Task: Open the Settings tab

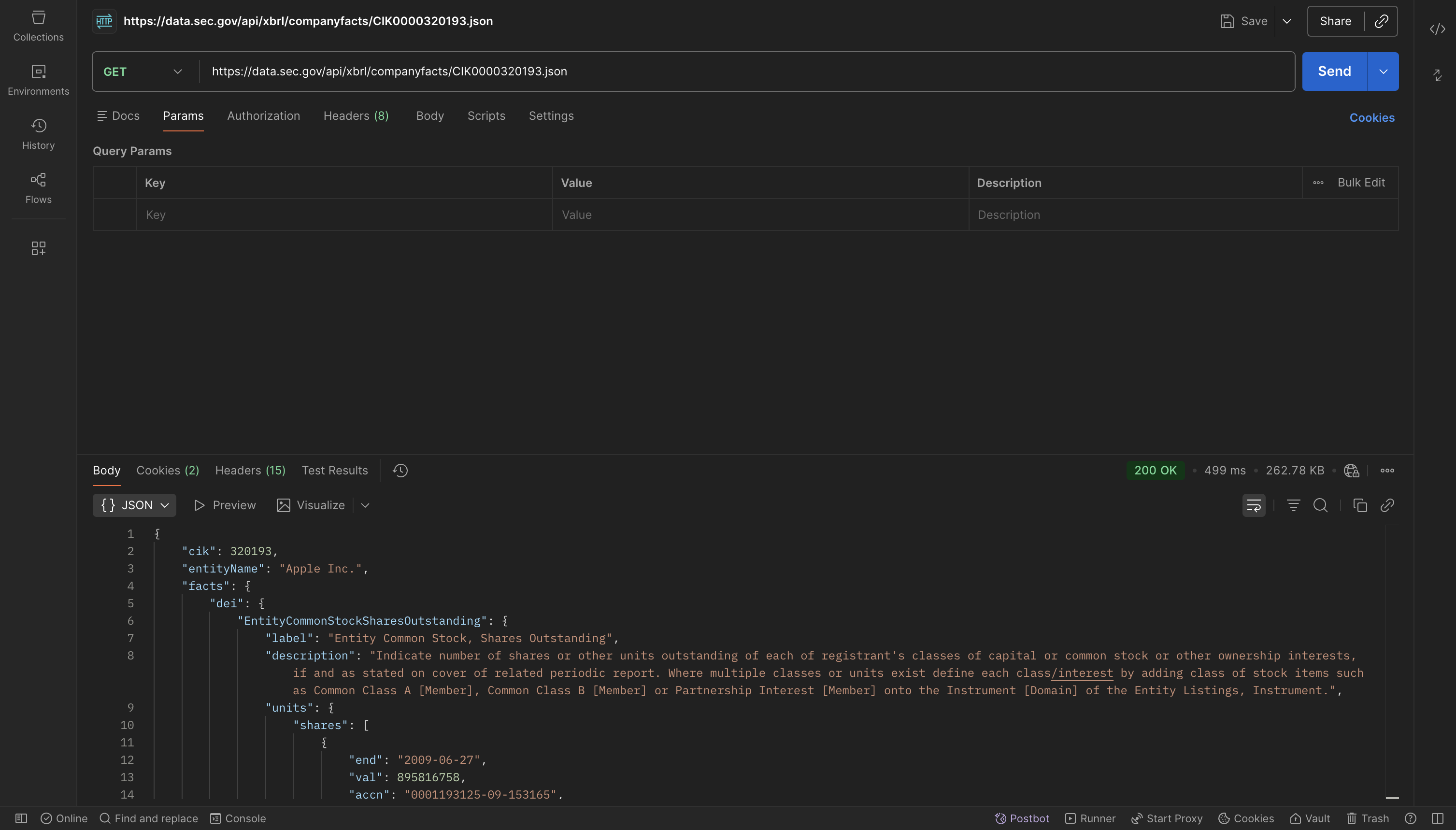Action: tap(551, 116)
